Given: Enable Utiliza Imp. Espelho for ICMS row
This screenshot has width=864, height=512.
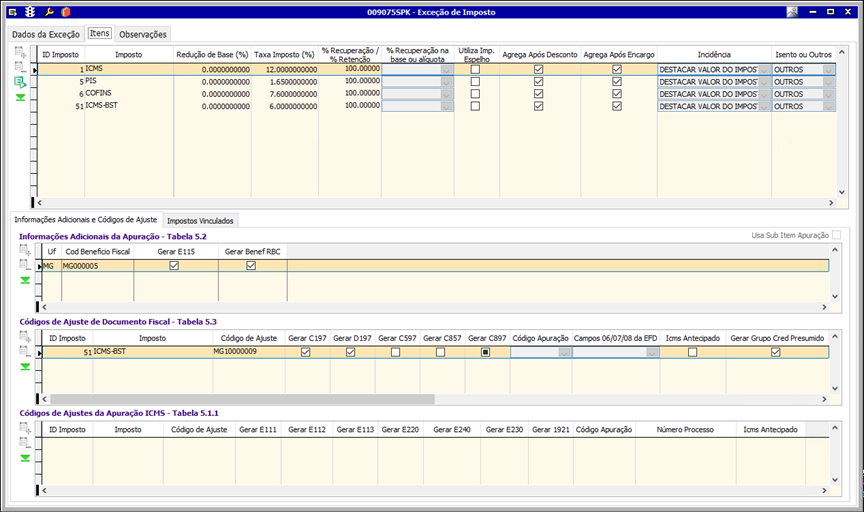Looking at the screenshot, I should point(475,69).
